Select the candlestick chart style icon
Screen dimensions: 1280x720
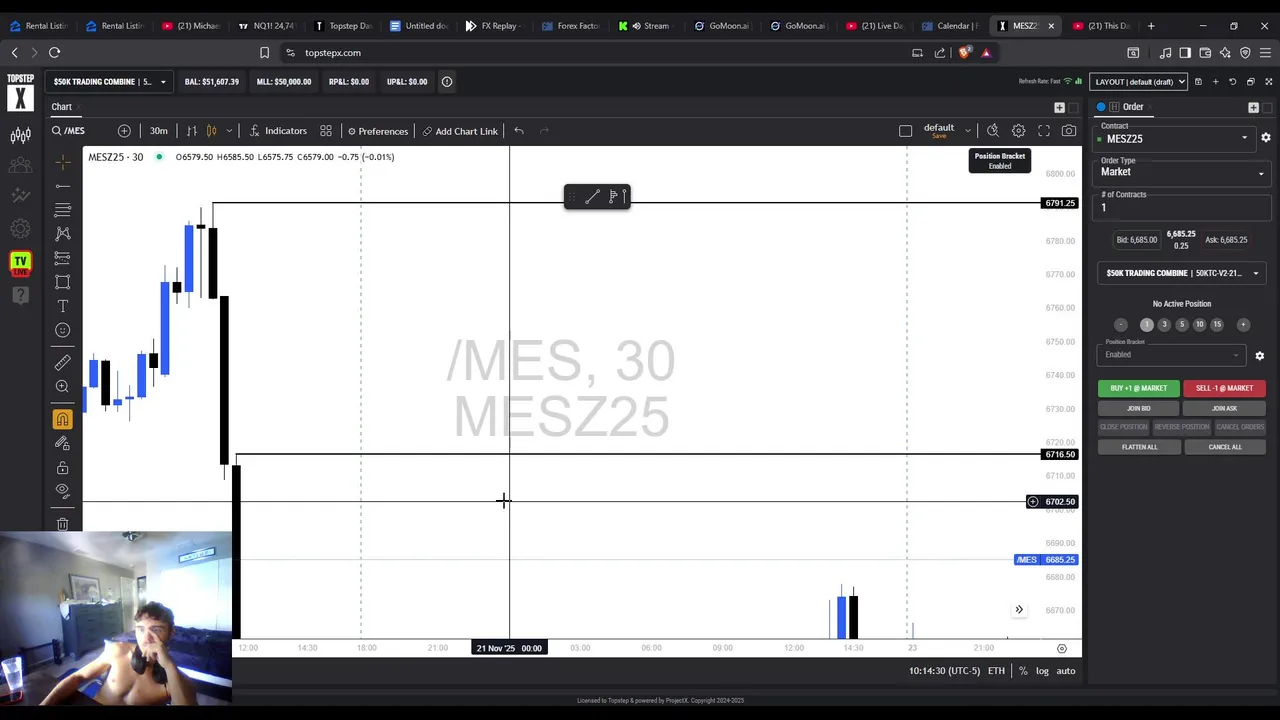(x=211, y=131)
